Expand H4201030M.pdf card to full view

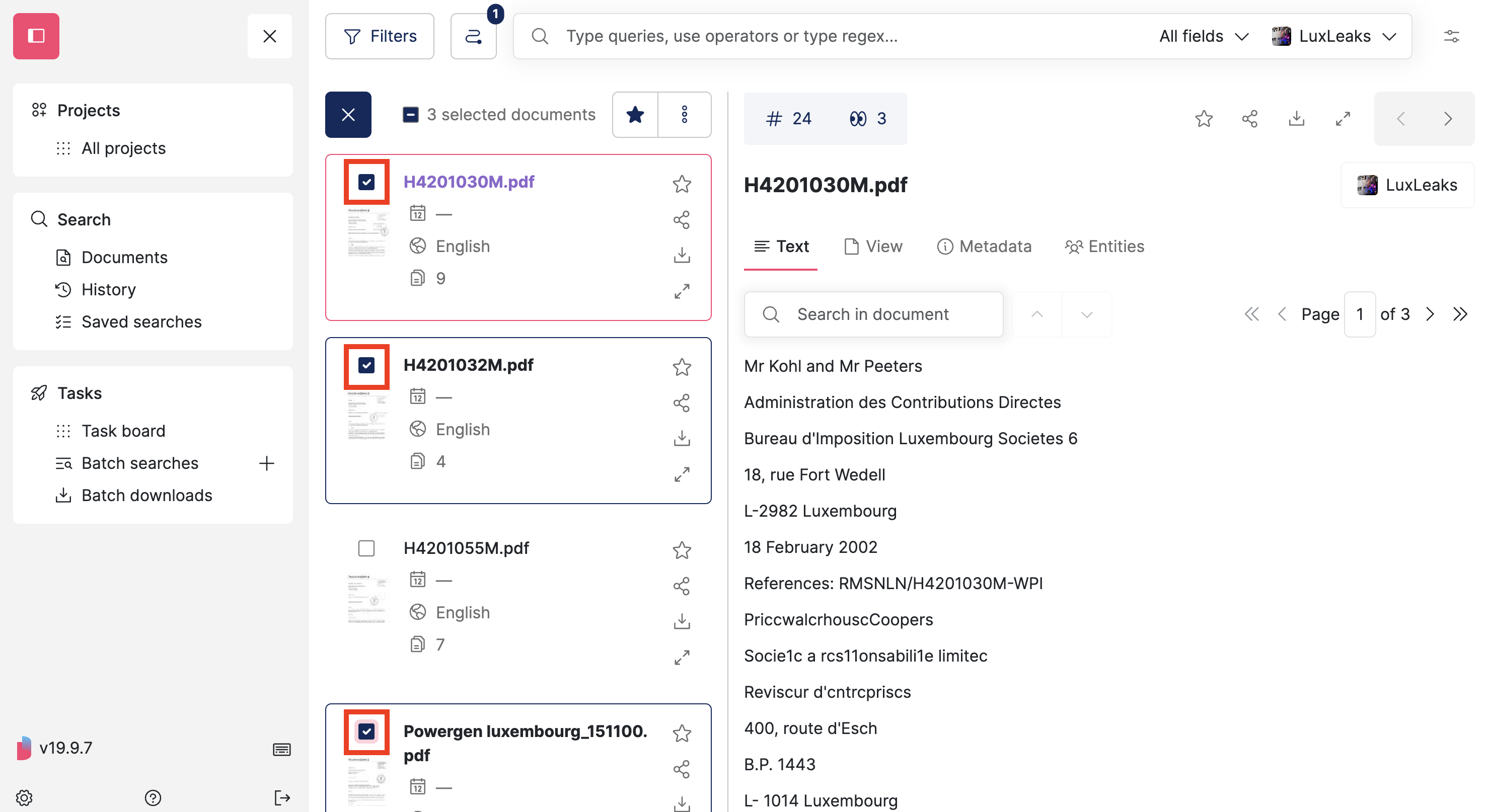pyautogui.click(x=682, y=291)
